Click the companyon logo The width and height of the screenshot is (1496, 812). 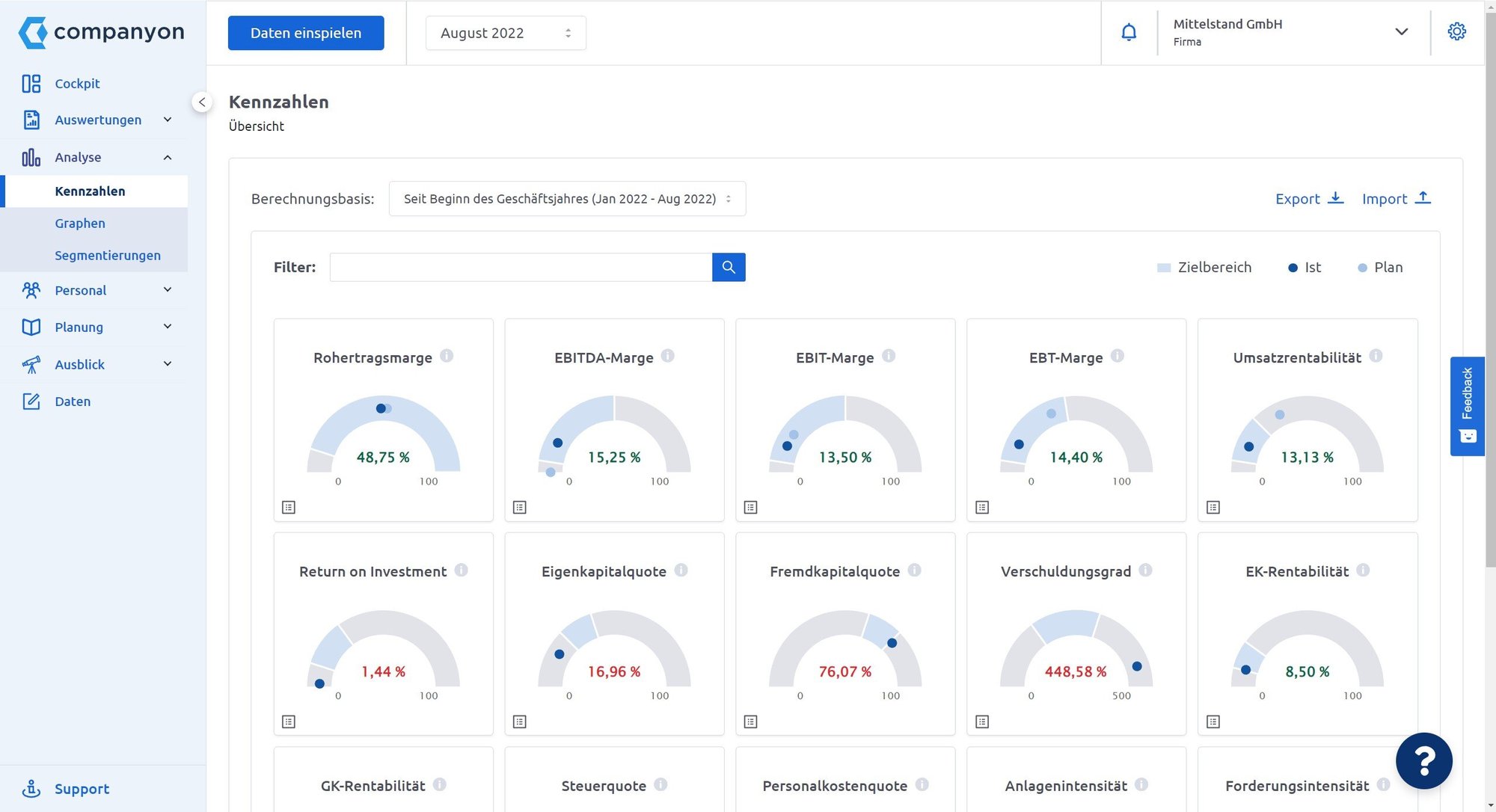tap(101, 32)
